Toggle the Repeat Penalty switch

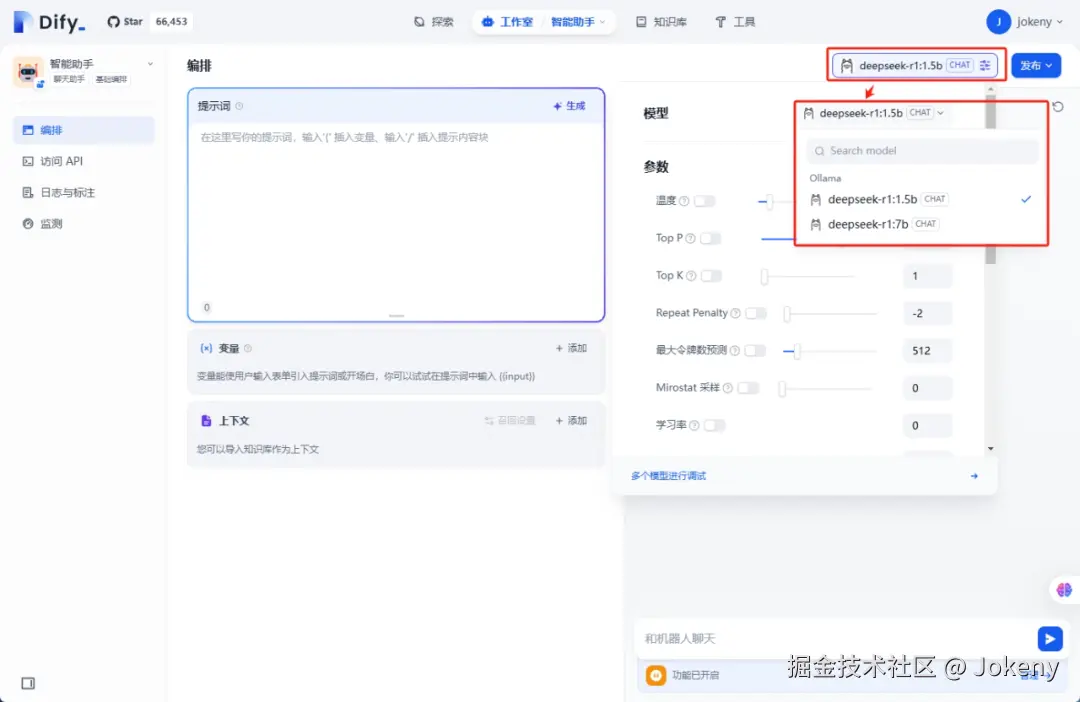756,313
